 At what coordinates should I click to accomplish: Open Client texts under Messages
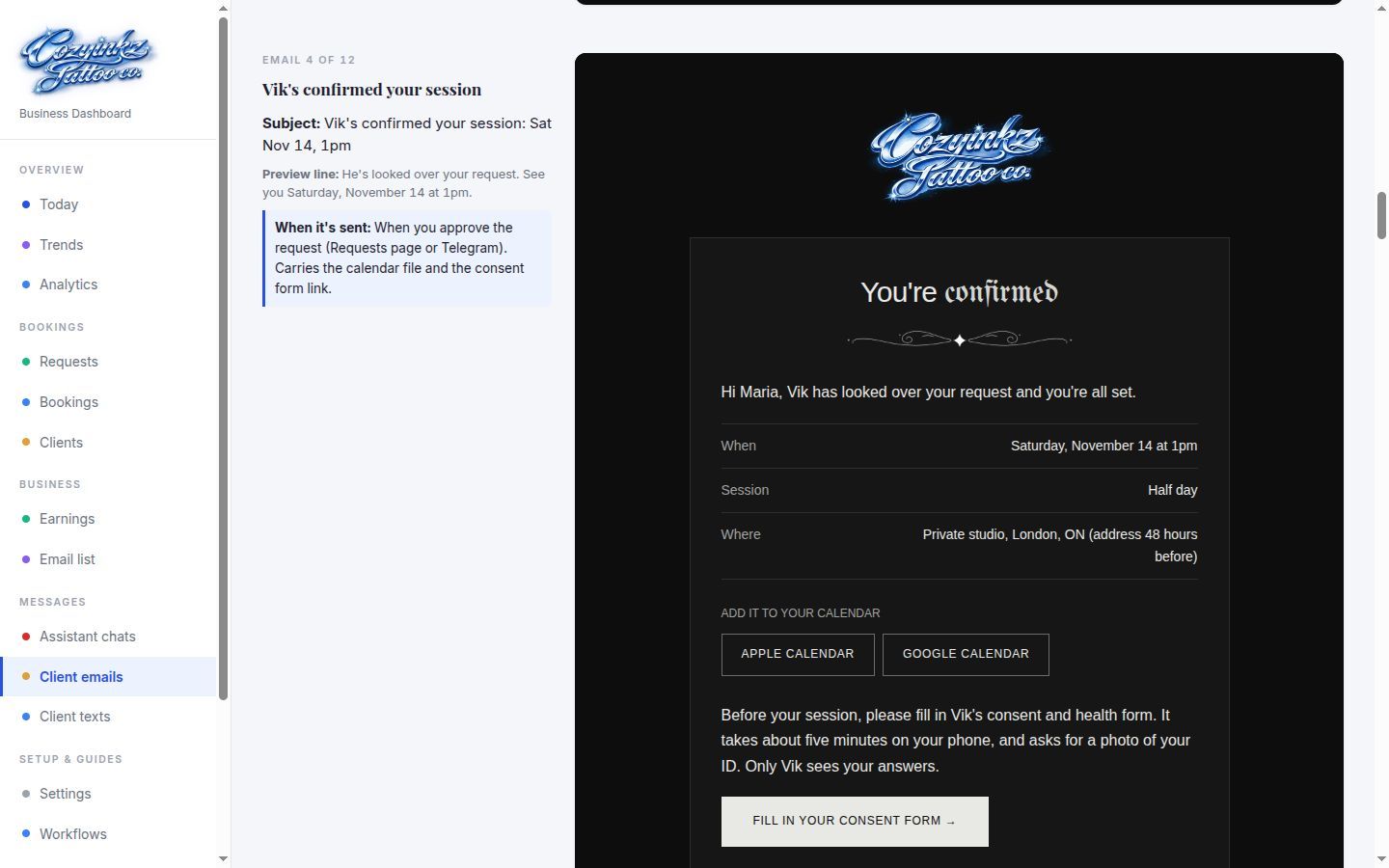point(108,717)
